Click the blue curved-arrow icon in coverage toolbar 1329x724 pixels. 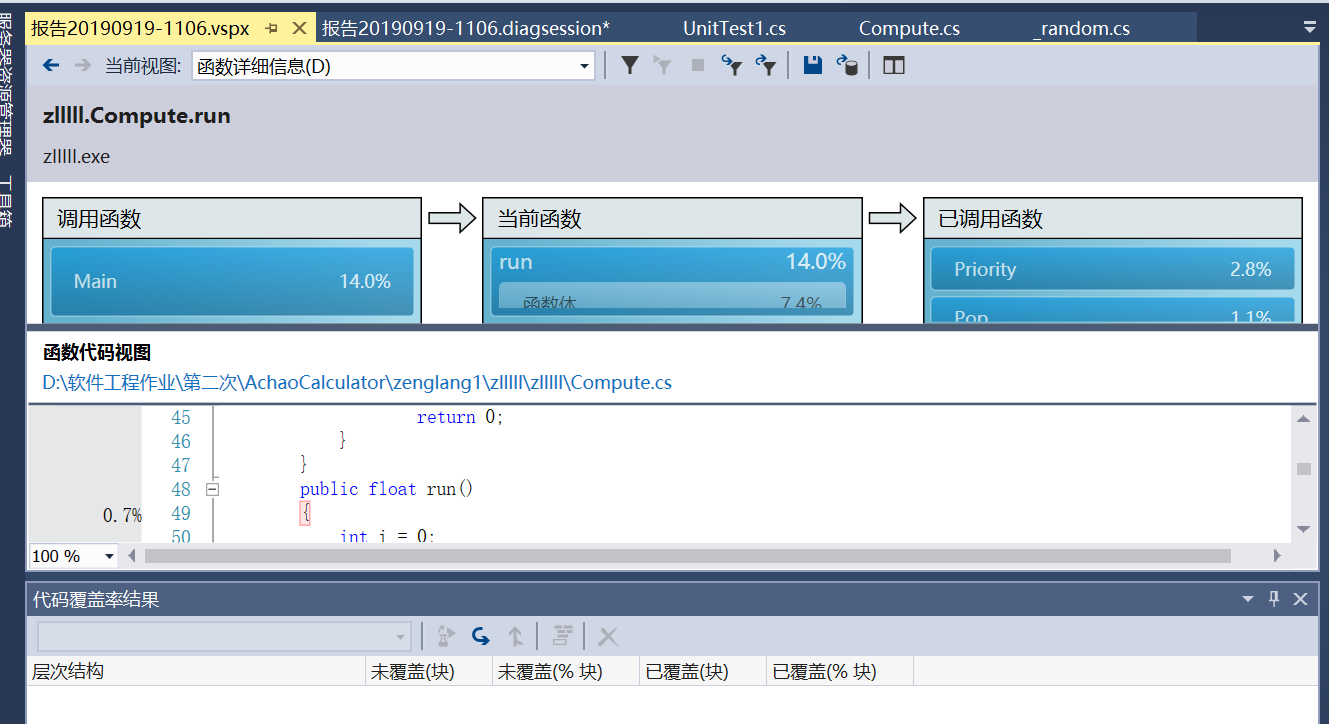tap(481, 636)
